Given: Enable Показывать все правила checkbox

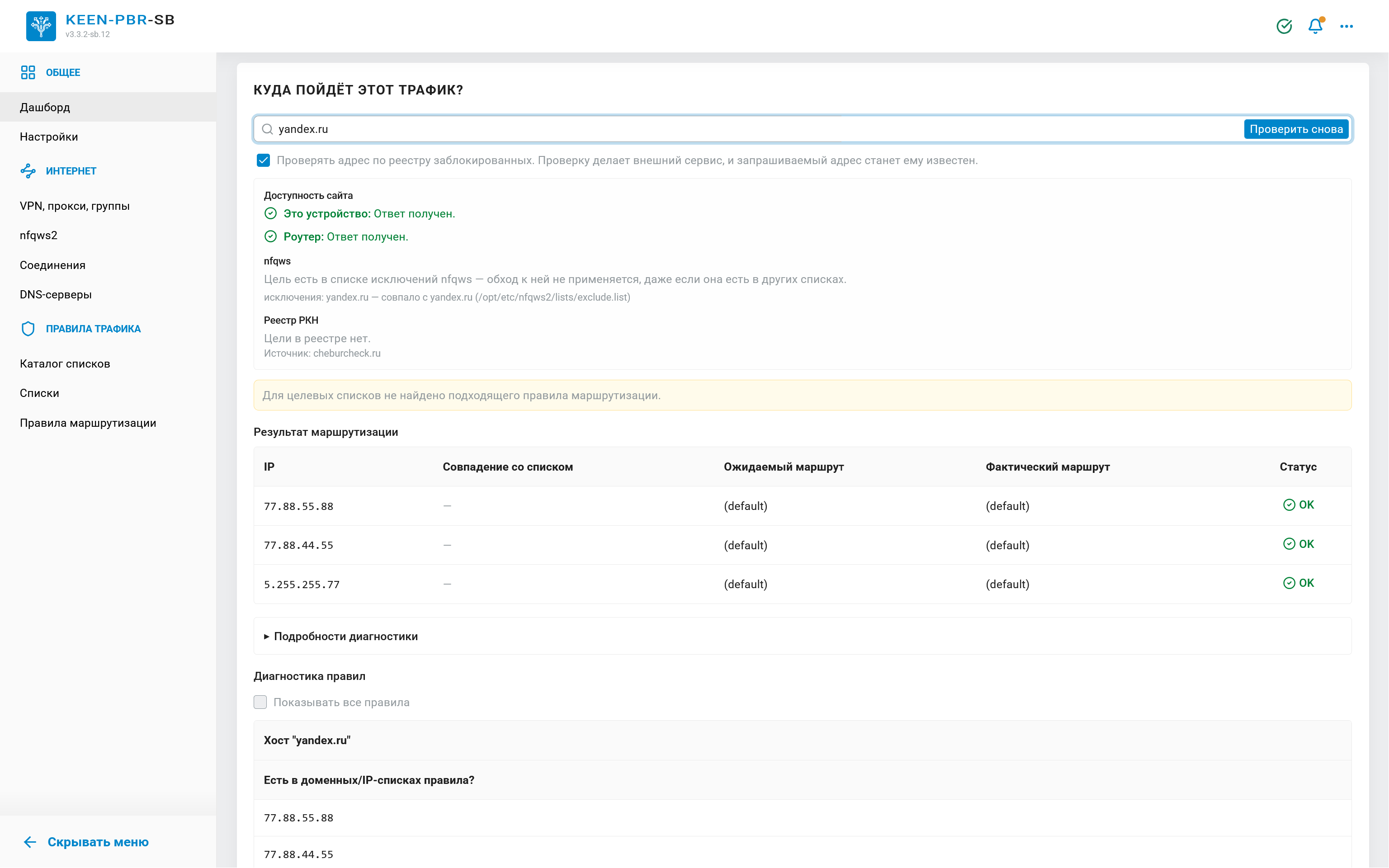Looking at the screenshot, I should click(x=260, y=702).
